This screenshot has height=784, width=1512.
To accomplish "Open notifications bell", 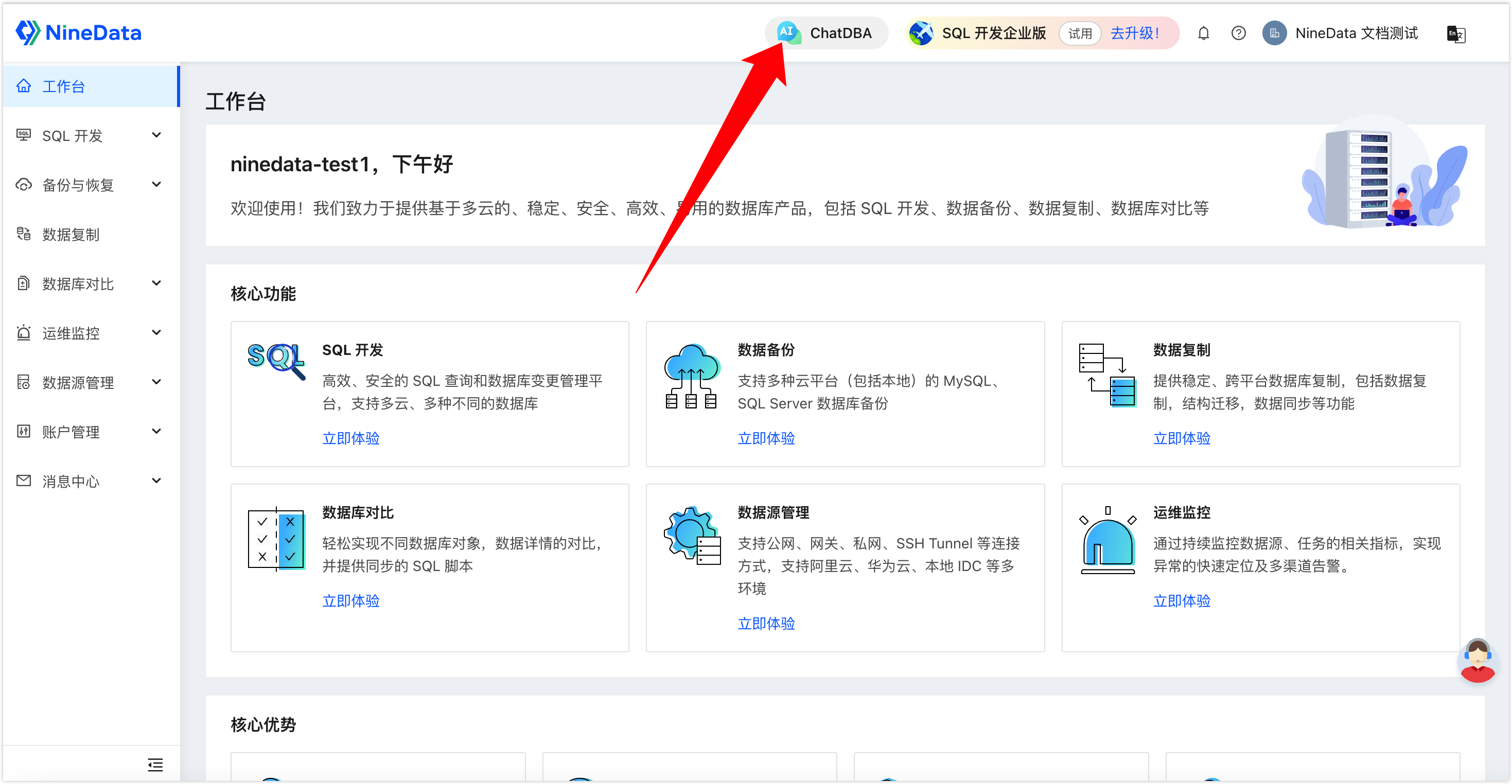I will (x=1203, y=33).
